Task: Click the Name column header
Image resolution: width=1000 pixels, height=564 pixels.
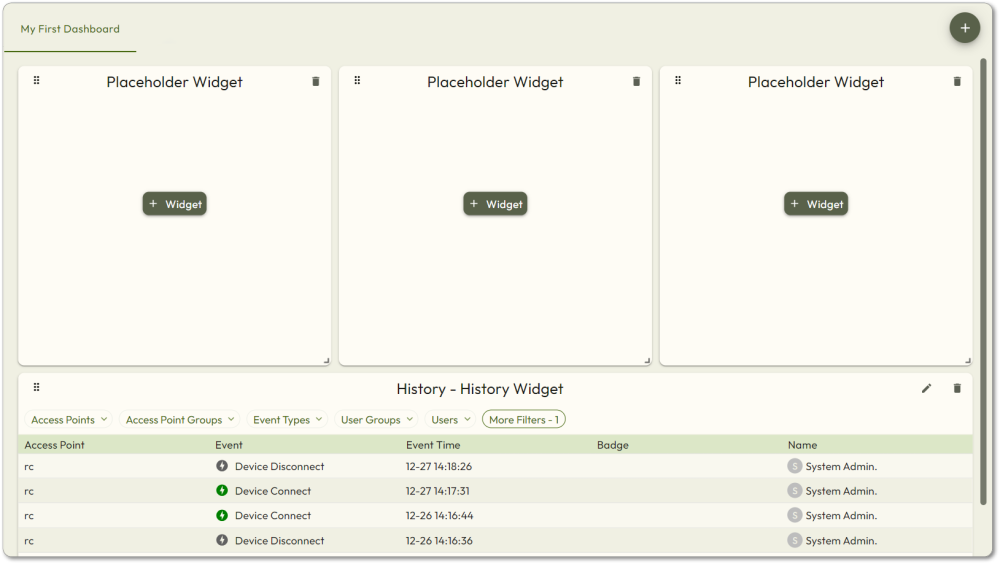Action: (802, 445)
